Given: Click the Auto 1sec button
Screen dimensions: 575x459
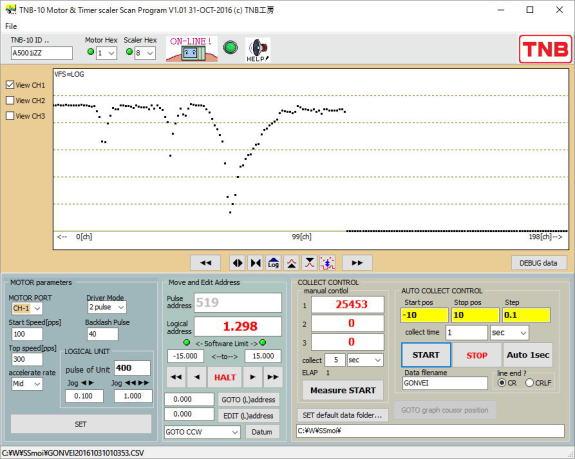Looking at the screenshot, I should 528,355.
